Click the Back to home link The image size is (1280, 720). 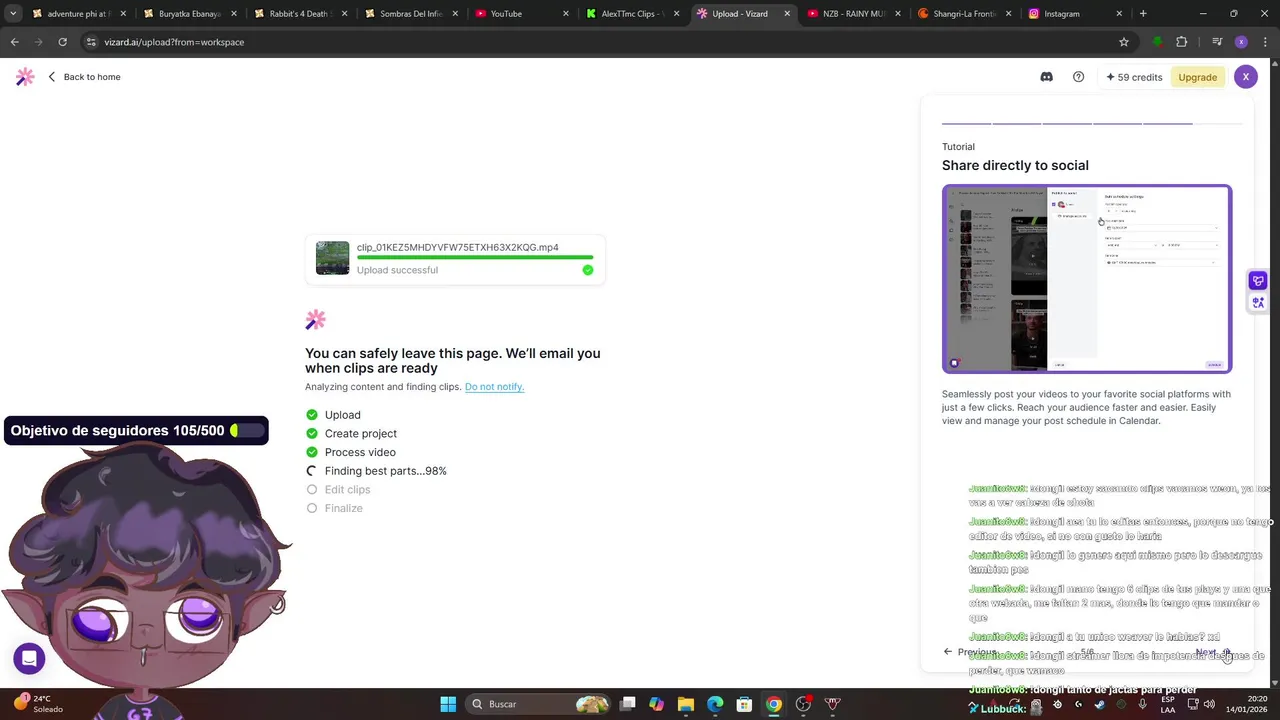tap(92, 77)
